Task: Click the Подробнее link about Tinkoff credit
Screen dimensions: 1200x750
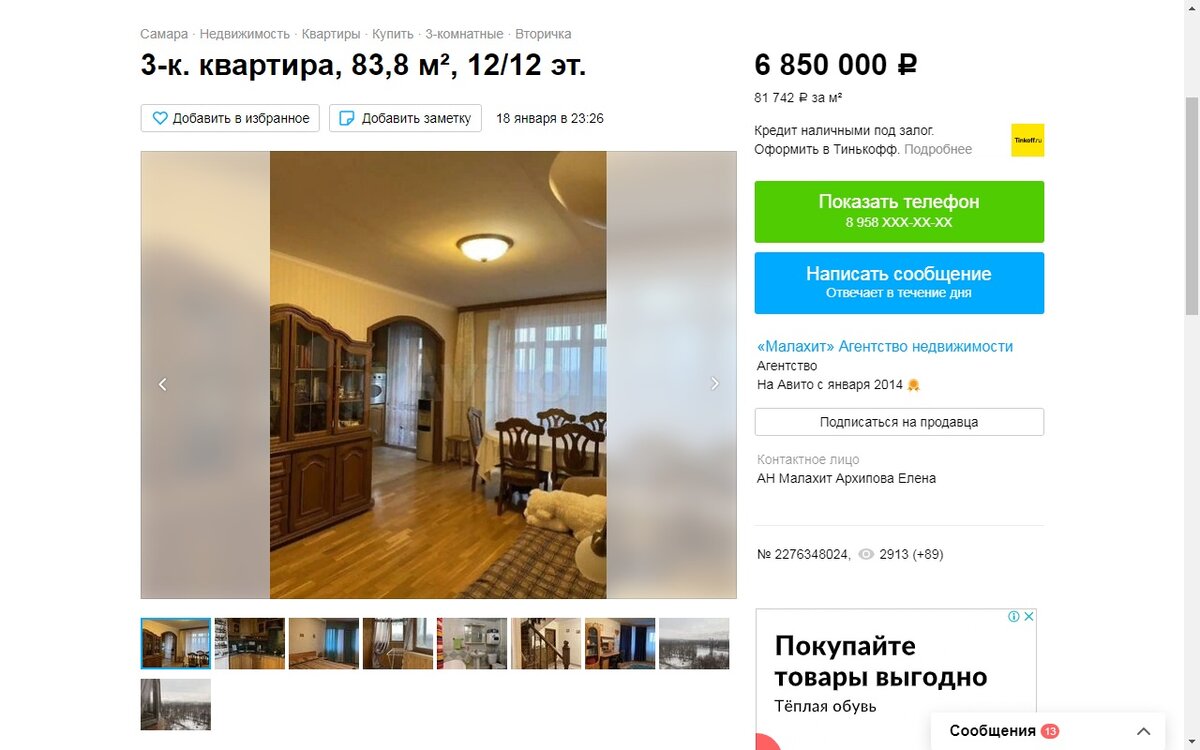Action: [x=938, y=149]
